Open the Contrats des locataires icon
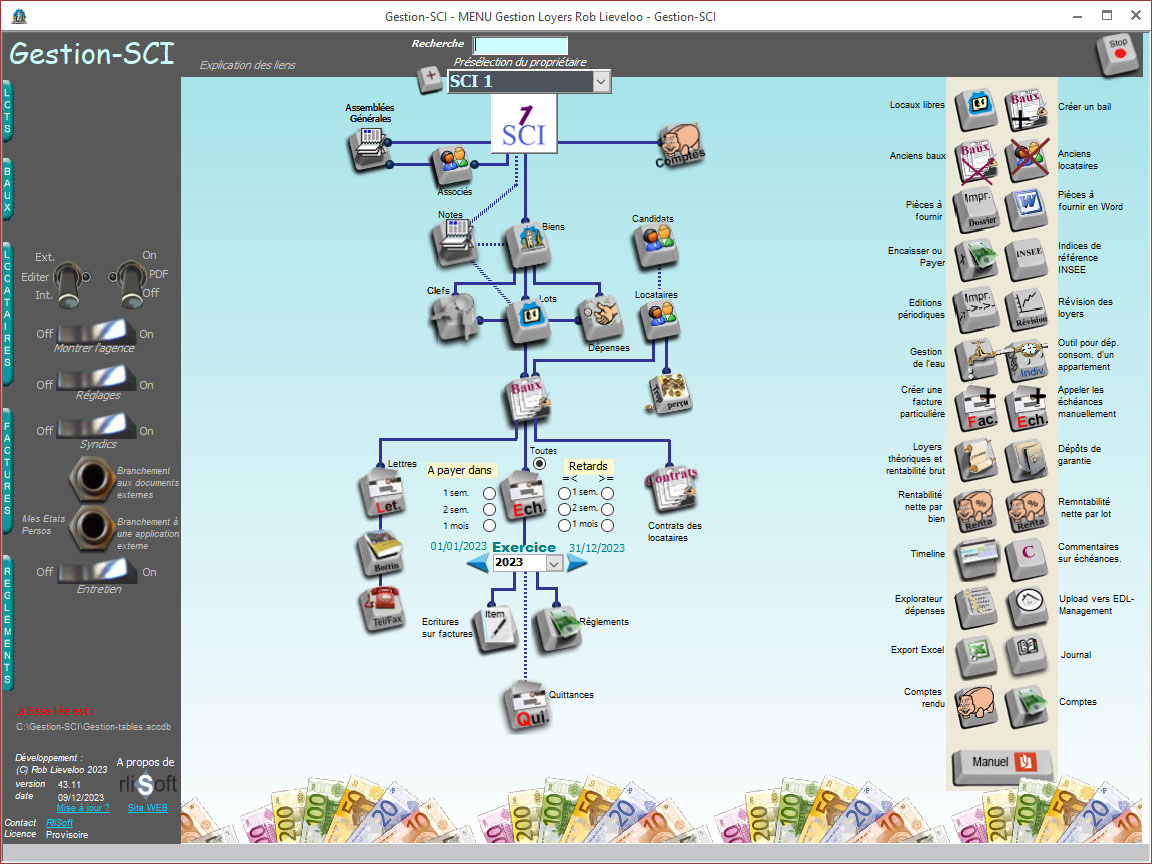Viewport: 1152px width, 864px height. 671,489
